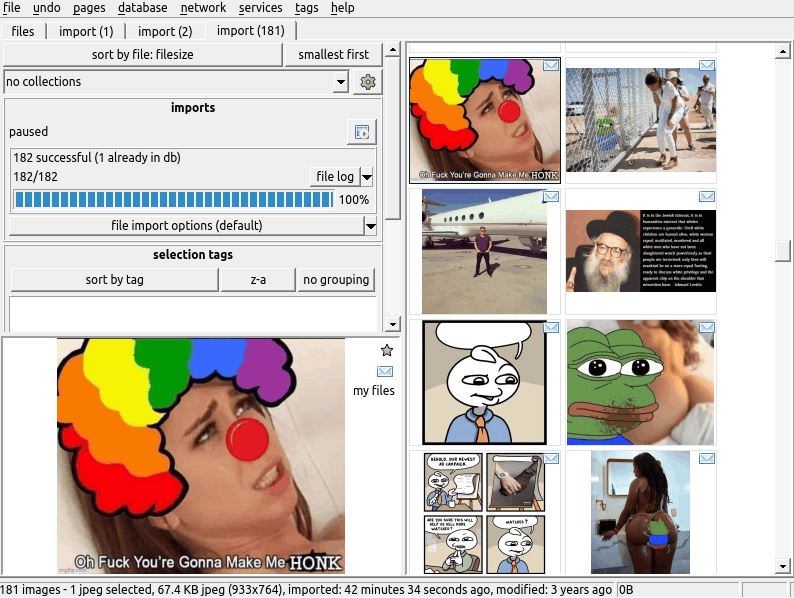This screenshot has width=794, height=598.
Task: Open the help menu
Action: pos(343,8)
